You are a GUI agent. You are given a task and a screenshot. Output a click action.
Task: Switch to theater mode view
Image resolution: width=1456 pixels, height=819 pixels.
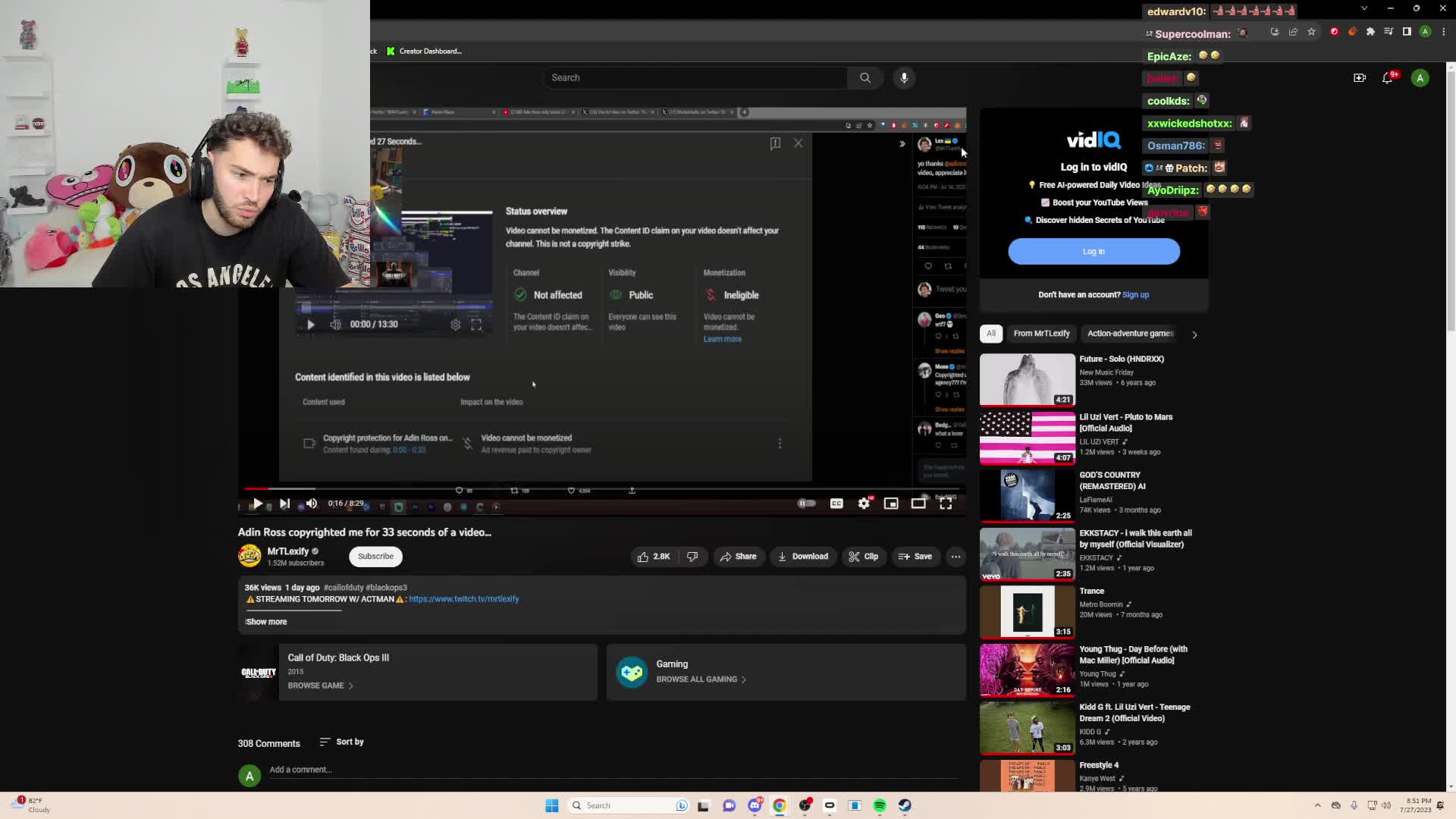(918, 504)
